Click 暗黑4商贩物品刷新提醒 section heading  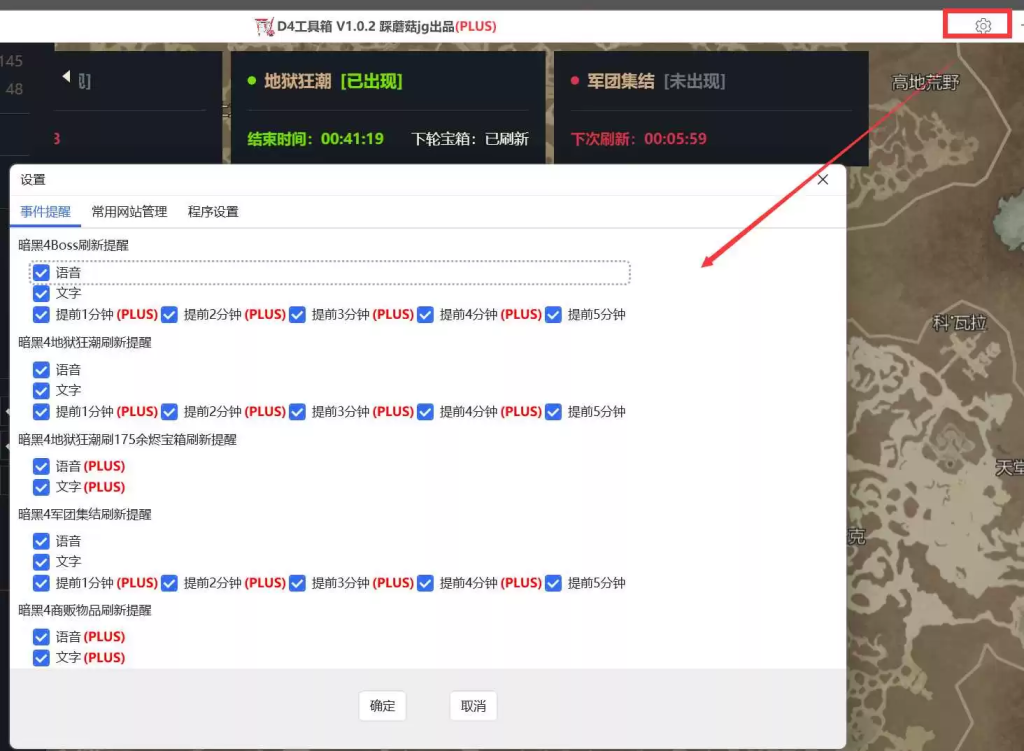85,611
